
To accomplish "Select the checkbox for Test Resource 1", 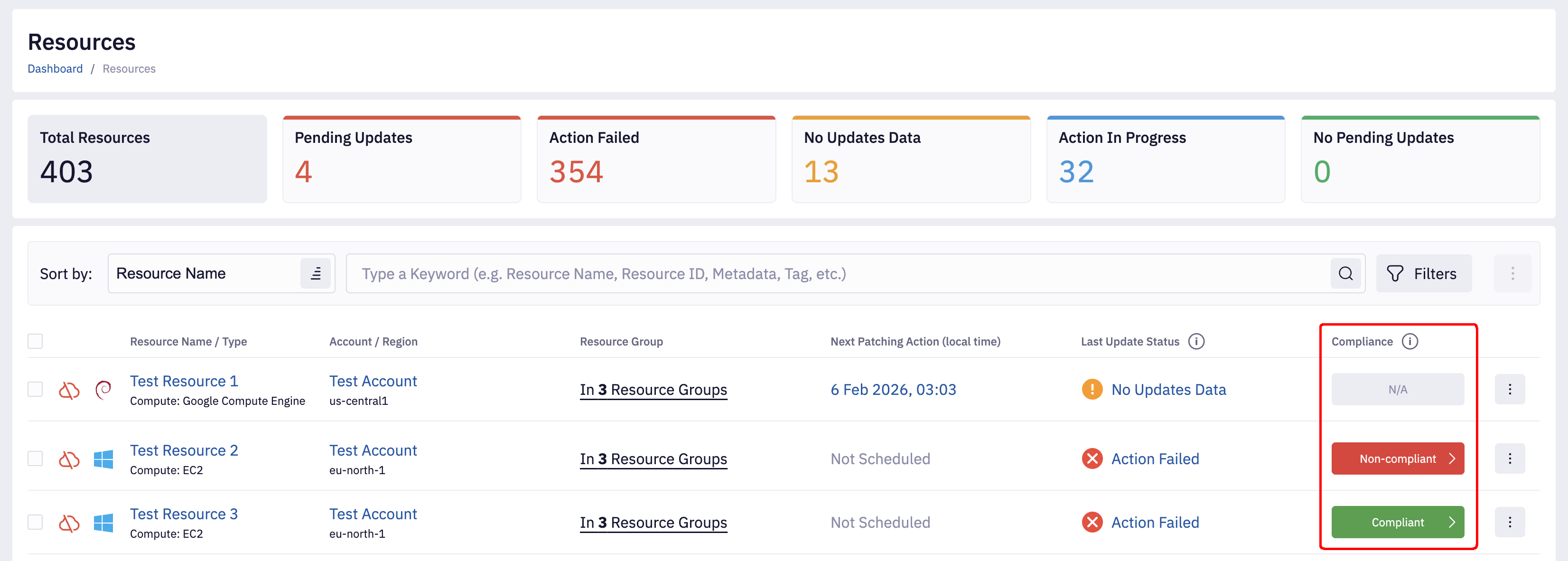I will 35,389.
